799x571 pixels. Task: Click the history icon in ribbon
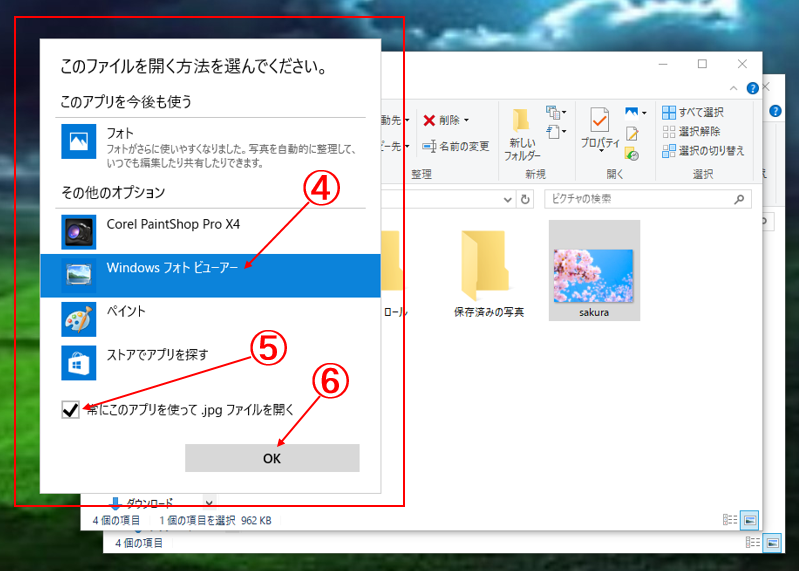(632, 154)
